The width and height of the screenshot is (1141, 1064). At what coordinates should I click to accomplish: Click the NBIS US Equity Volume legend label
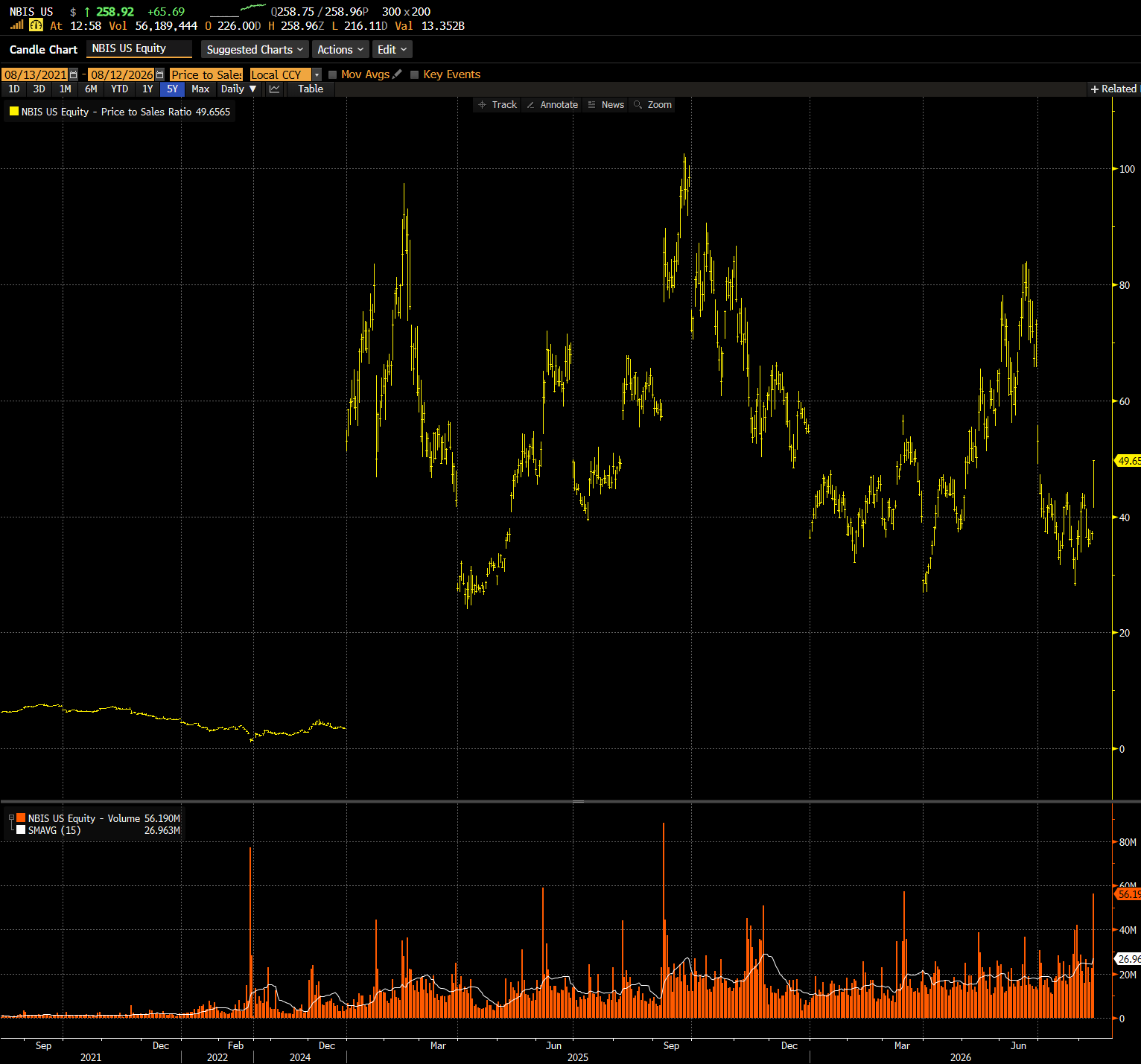(86, 818)
